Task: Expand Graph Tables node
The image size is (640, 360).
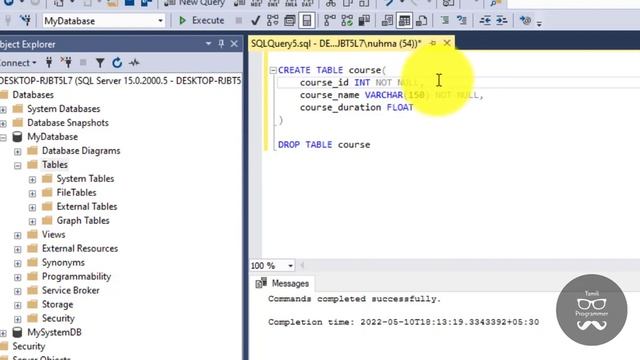Action: coord(32,221)
